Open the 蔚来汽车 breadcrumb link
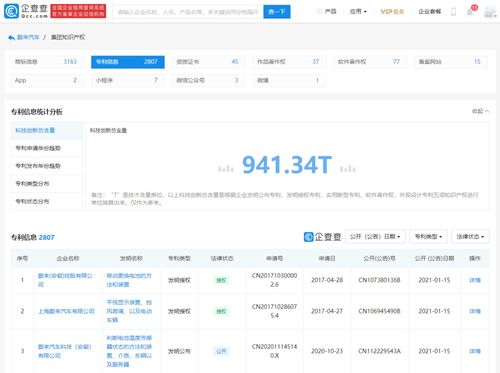This screenshot has width=500, height=373. click(x=28, y=37)
